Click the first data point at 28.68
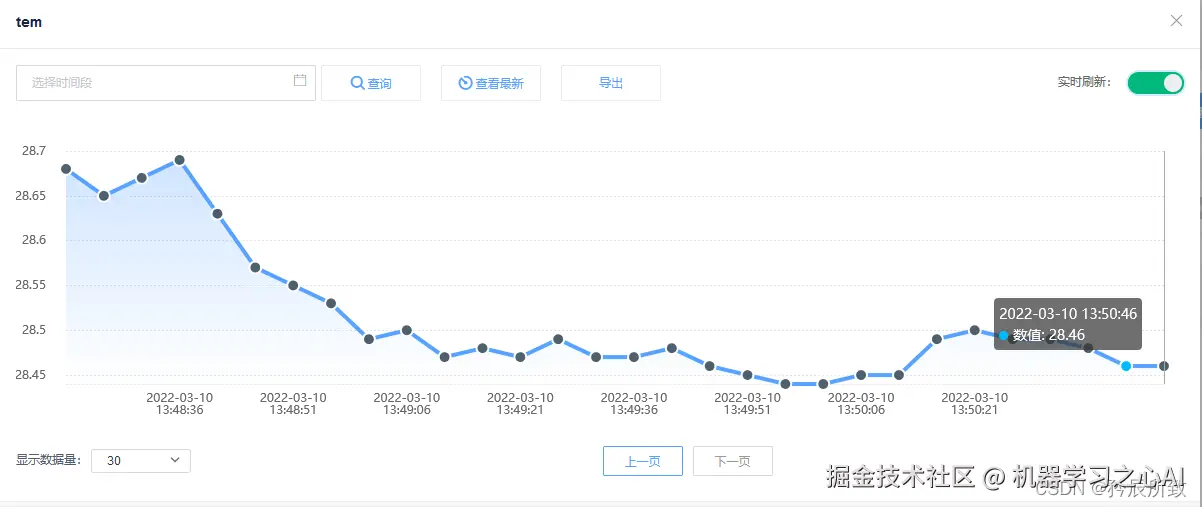This screenshot has width=1202, height=507. click(x=66, y=169)
